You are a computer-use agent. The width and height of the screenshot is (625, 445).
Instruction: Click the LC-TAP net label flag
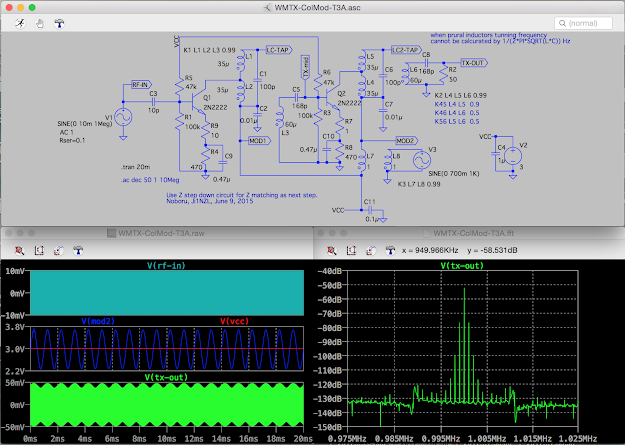[279, 50]
